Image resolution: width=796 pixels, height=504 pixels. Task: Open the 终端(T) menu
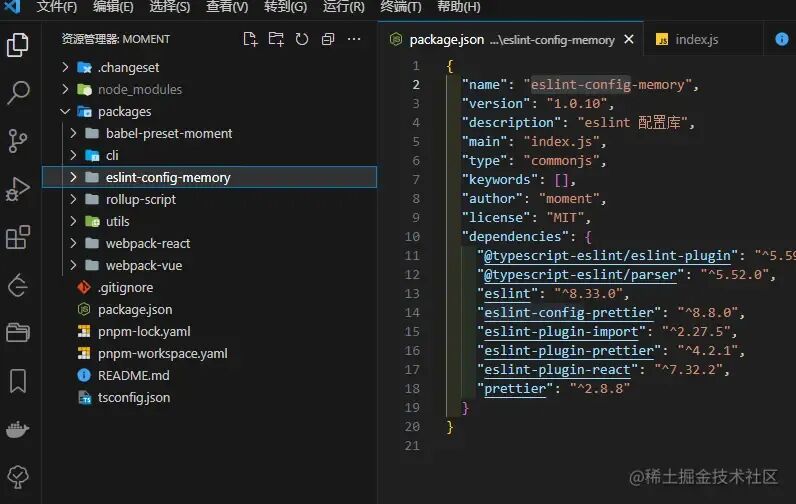pos(401,7)
